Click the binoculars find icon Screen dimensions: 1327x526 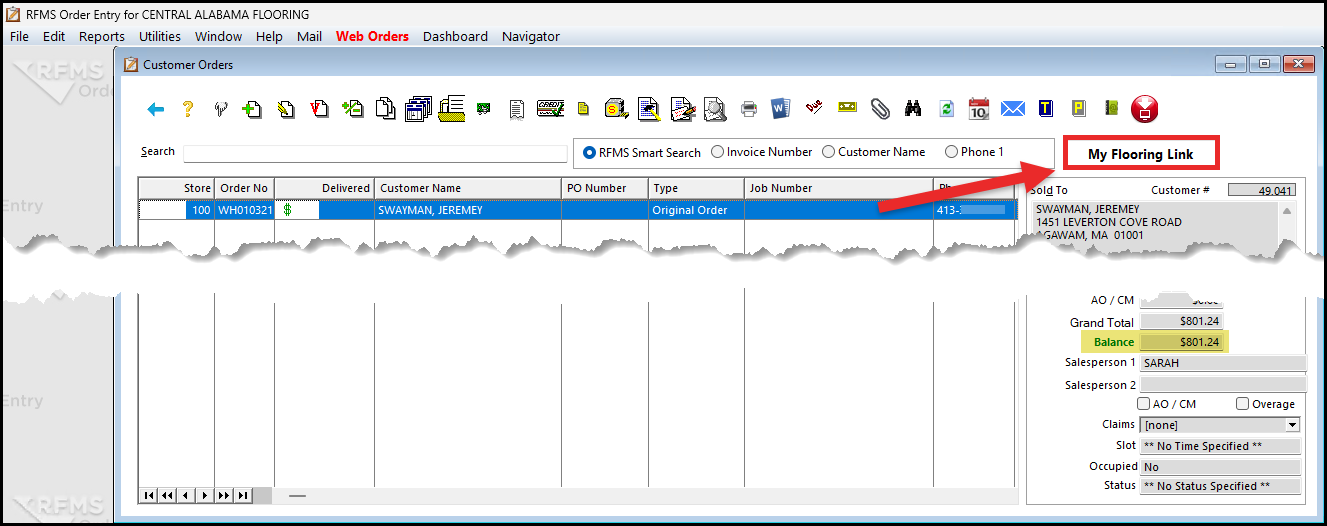pyautogui.click(x=913, y=109)
